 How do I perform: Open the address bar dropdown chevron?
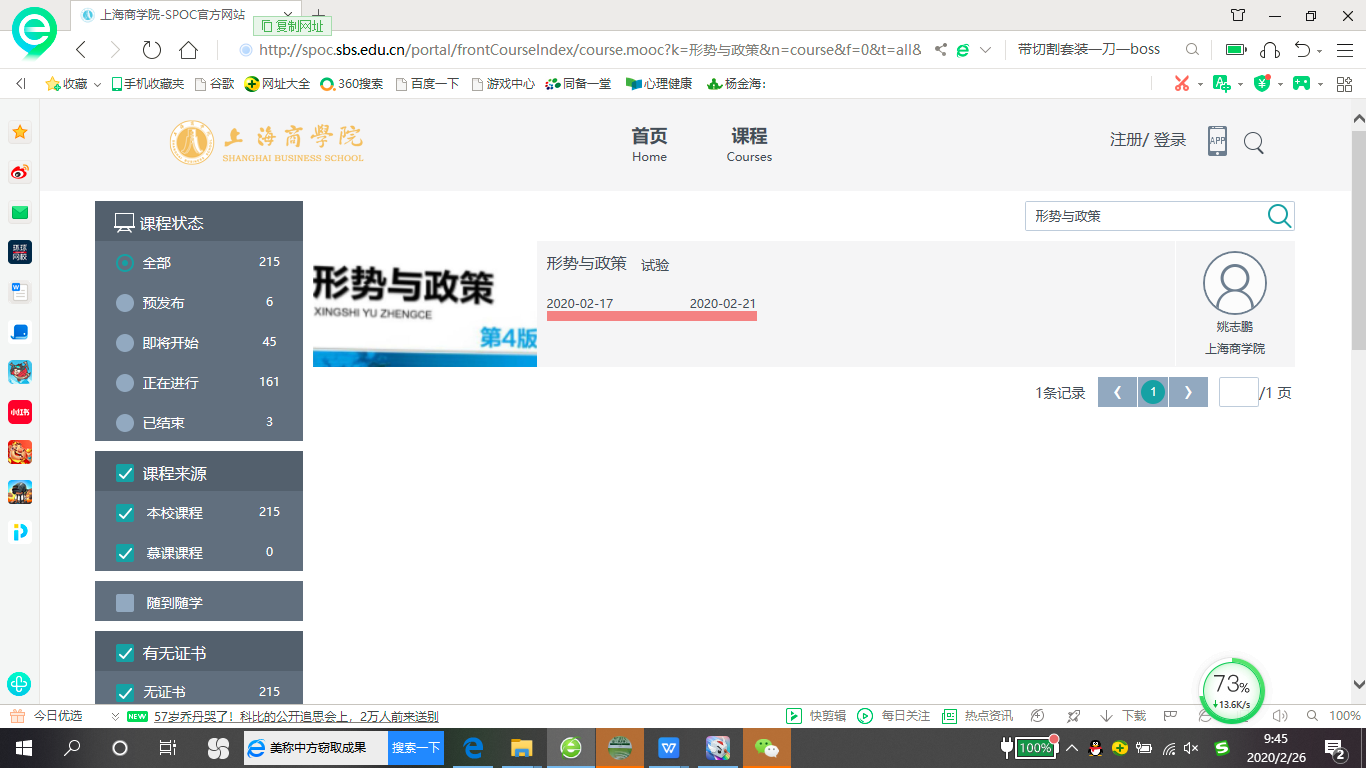985,50
